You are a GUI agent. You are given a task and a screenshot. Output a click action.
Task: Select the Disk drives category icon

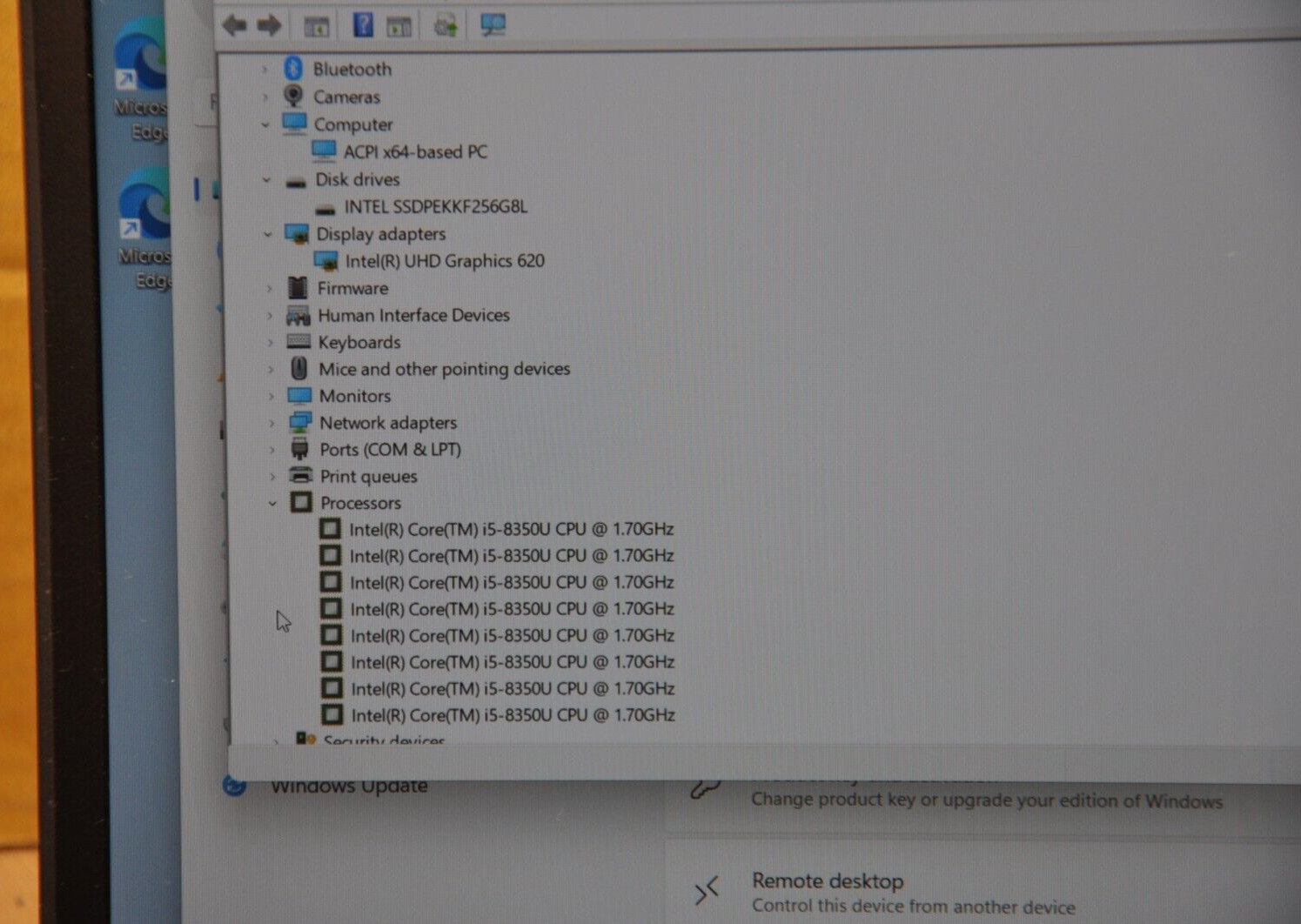(296, 181)
